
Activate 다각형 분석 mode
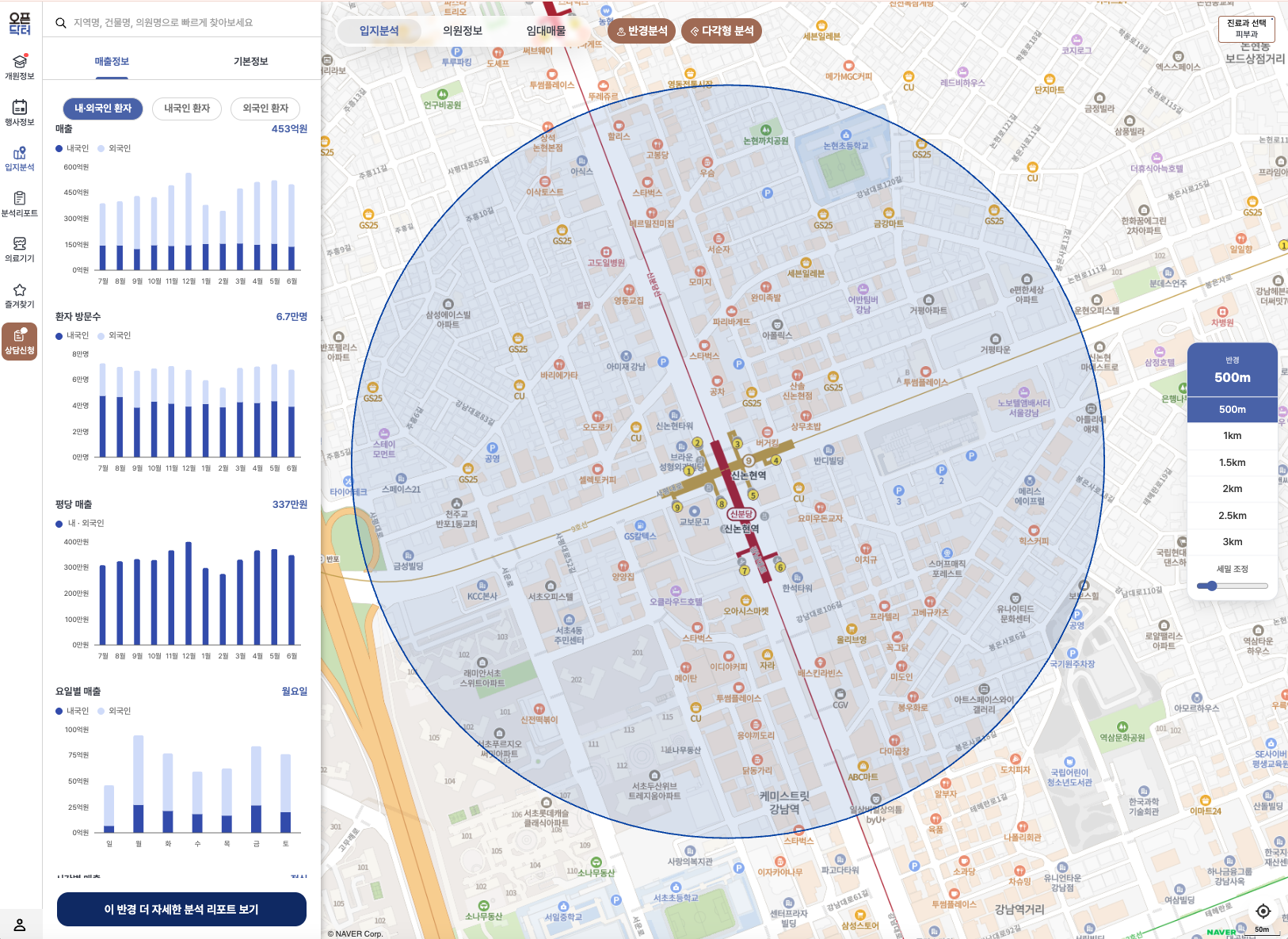[x=722, y=31]
